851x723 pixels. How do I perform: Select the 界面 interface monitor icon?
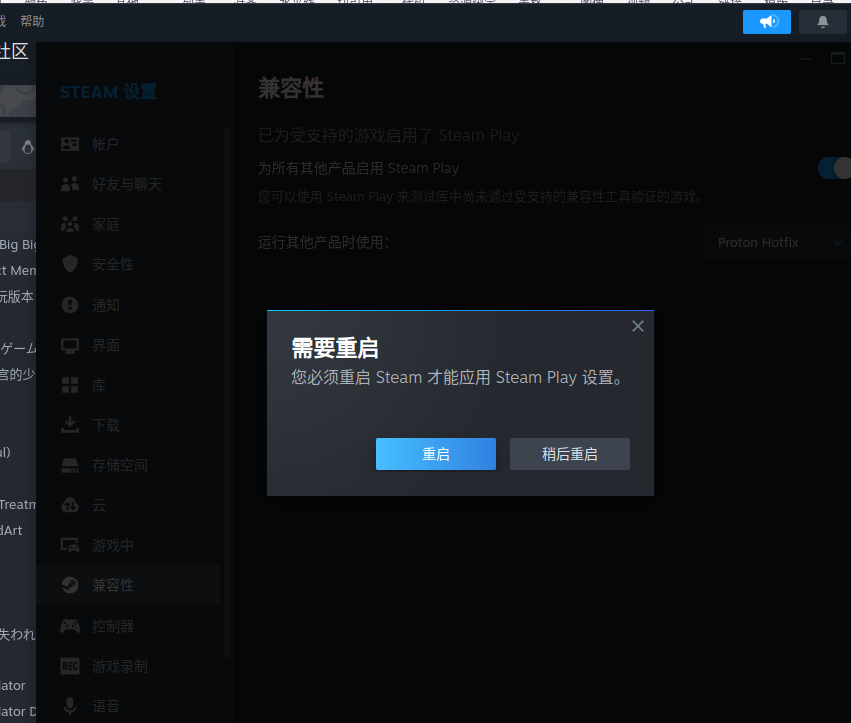pos(70,345)
